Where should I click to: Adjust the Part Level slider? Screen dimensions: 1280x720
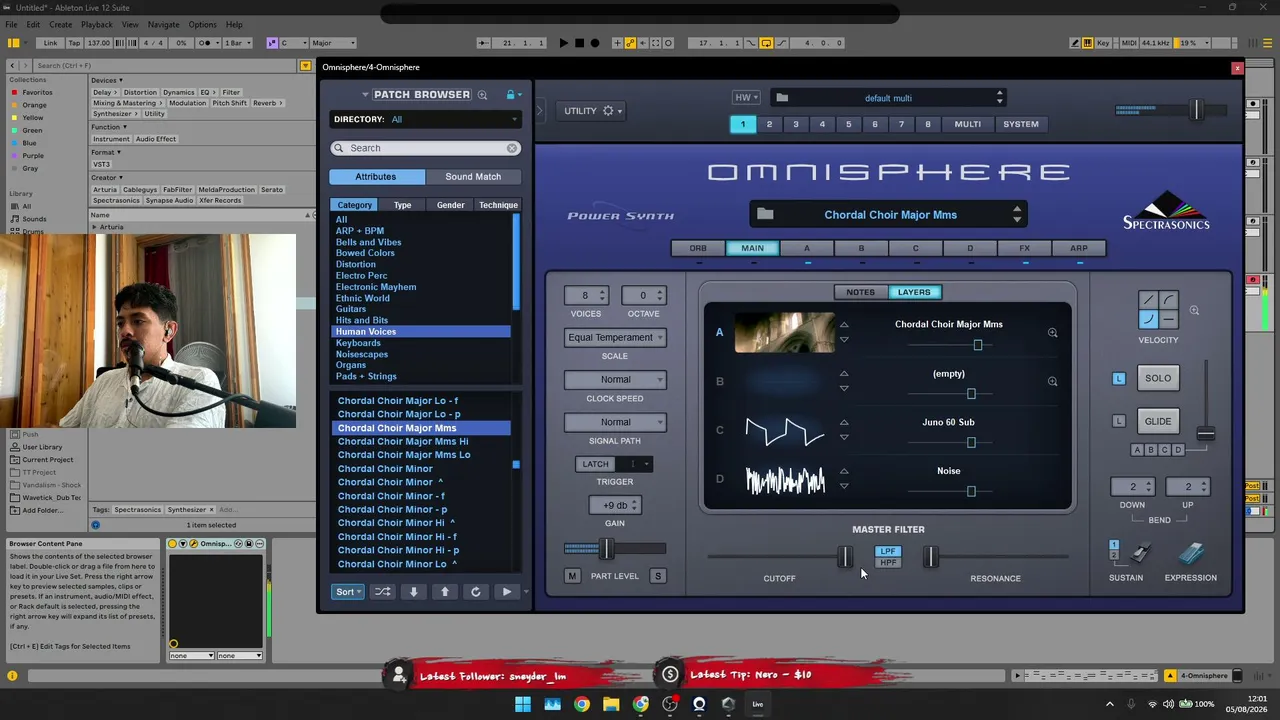click(606, 548)
